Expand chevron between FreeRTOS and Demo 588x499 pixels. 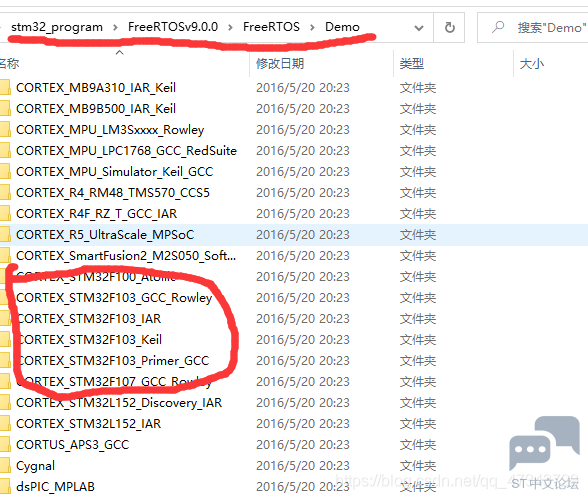tap(312, 27)
